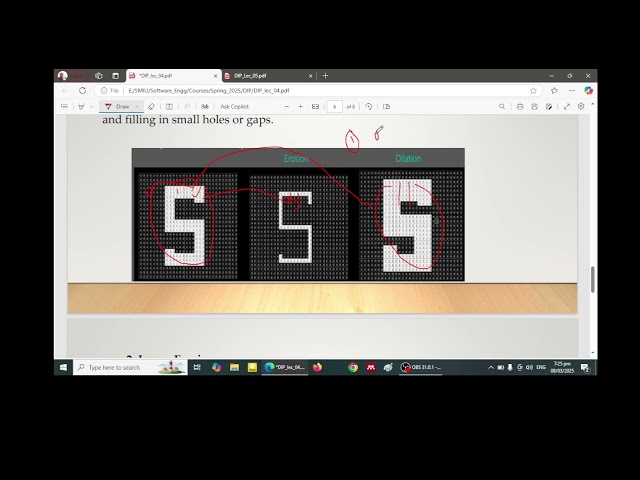Activate the Draw tool

coord(117,107)
